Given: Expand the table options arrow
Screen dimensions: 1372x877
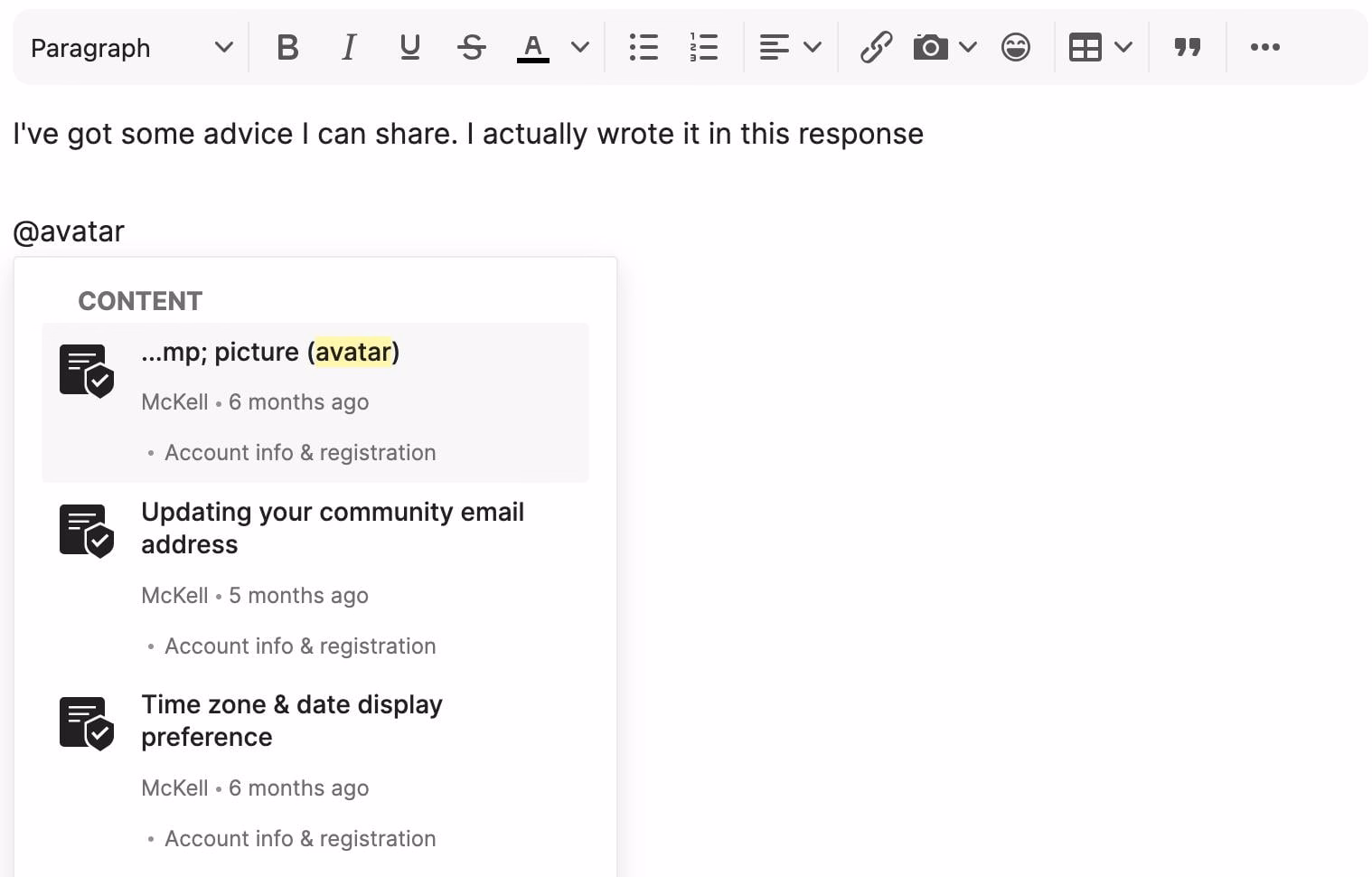Looking at the screenshot, I should [x=1123, y=47].
